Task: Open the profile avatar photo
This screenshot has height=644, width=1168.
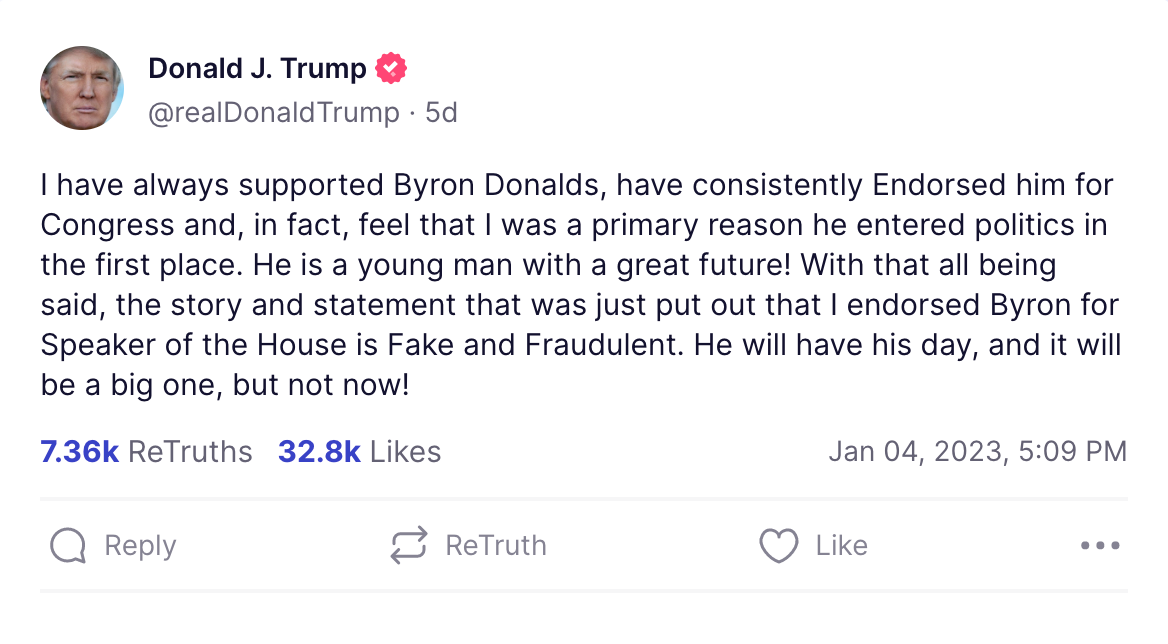Action: tap(82, 88)
